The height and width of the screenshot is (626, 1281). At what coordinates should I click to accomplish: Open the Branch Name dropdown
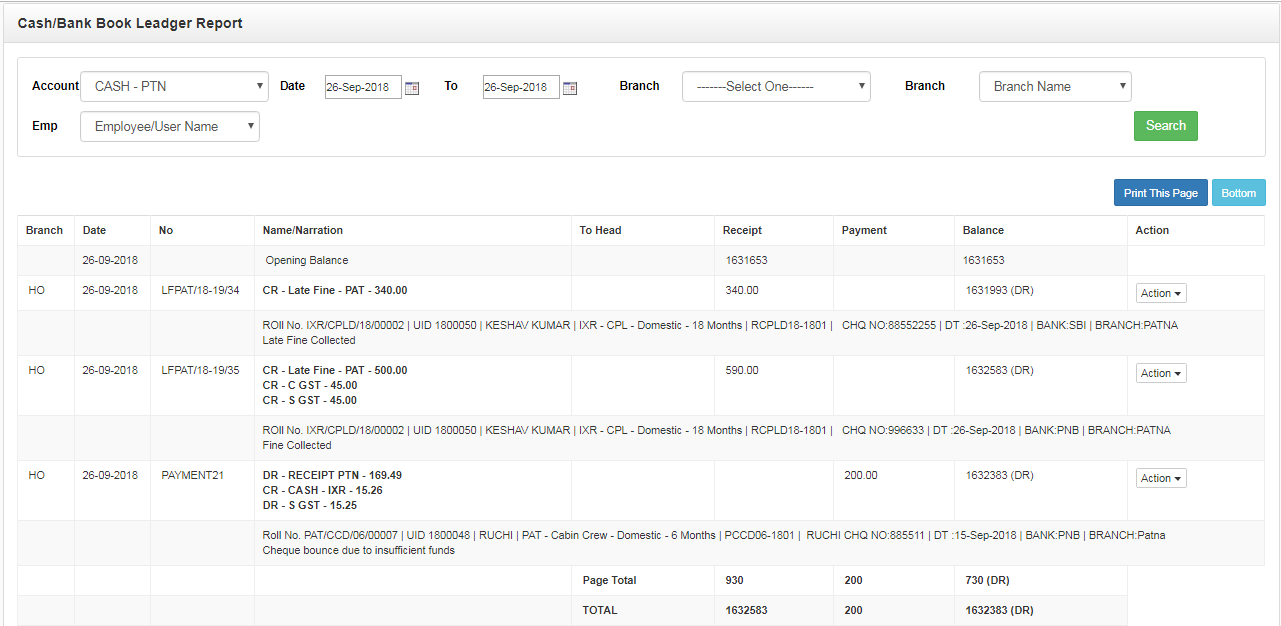pyautogui.click(x=1055, y=86)
